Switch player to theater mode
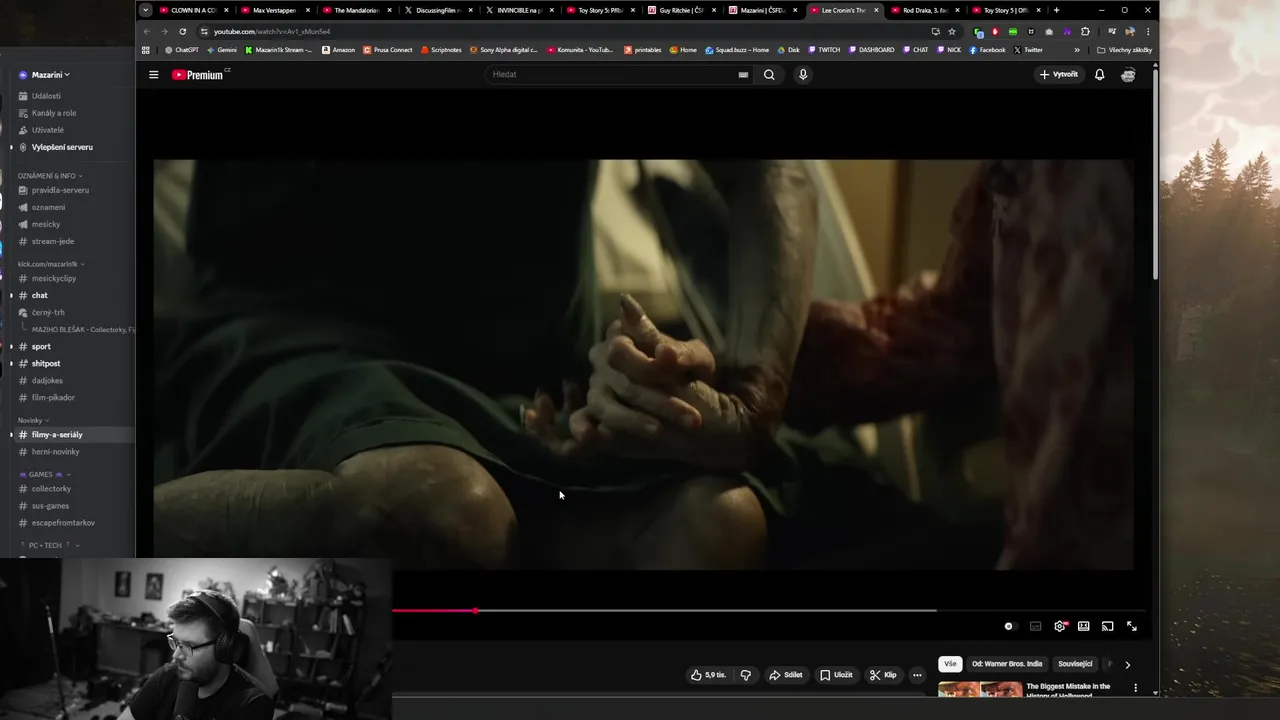The width and height of the screenshot is (1280, 720). pos(1083,626)
